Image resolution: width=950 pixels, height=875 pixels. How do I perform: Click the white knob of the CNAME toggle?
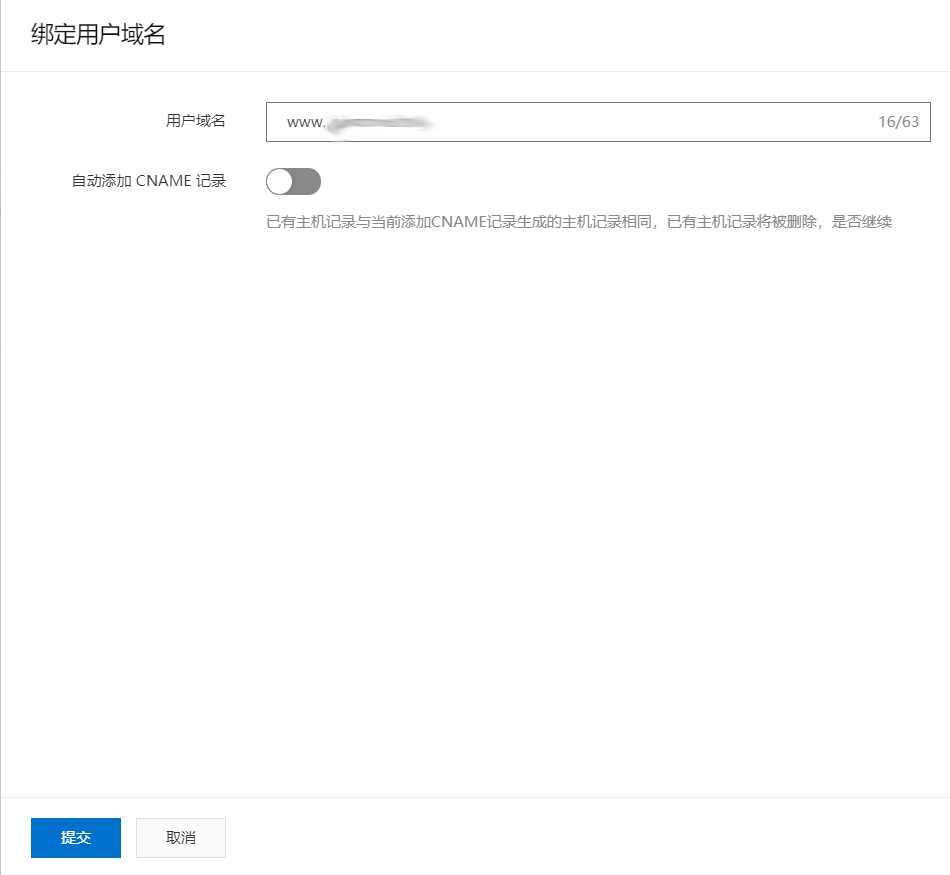click(x=280, y=181)
